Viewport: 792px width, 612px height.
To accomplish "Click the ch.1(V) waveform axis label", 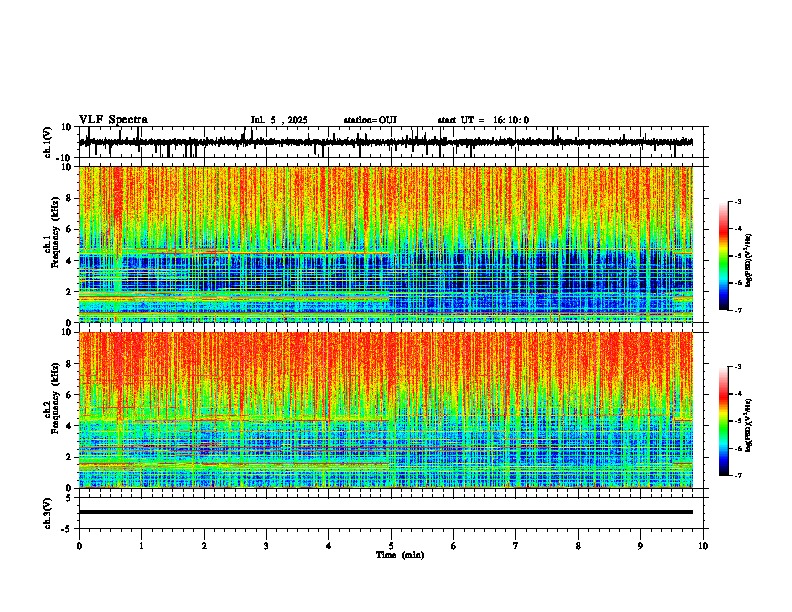I will [x=48, y=142].
